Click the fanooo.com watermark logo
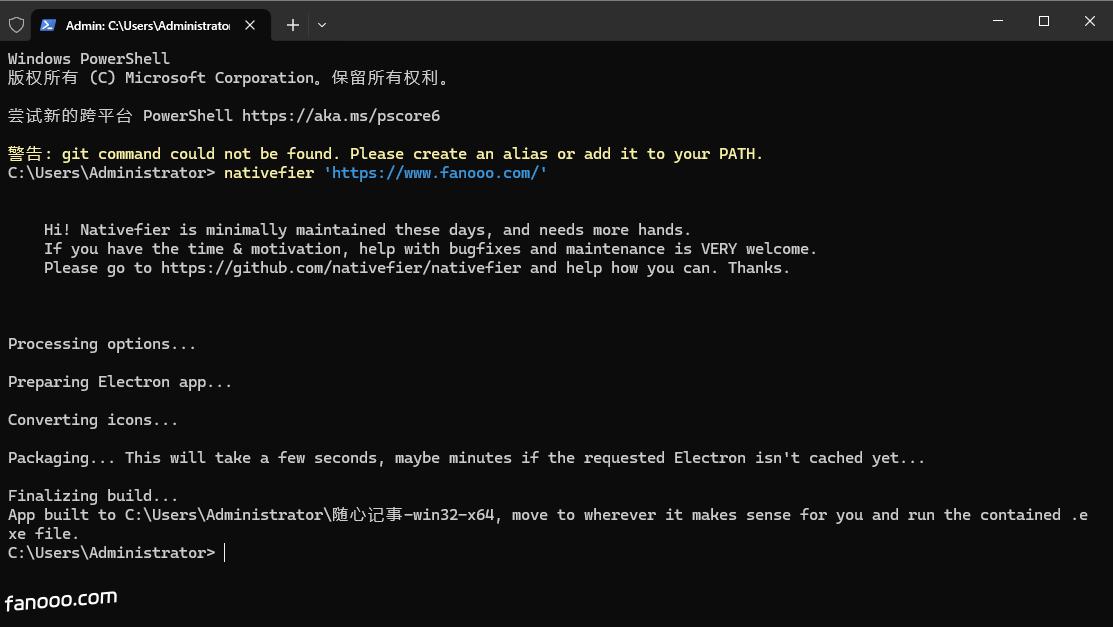The height and width of the screenshot is (627, 1113). point(61,601)
